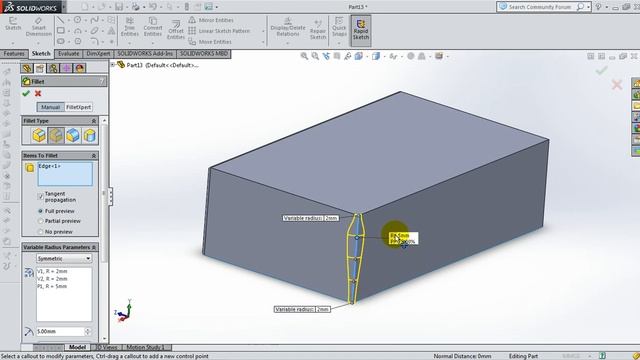
Task: Select V1, R = 2mm in radius list
Action: click(x=52, y=271)
